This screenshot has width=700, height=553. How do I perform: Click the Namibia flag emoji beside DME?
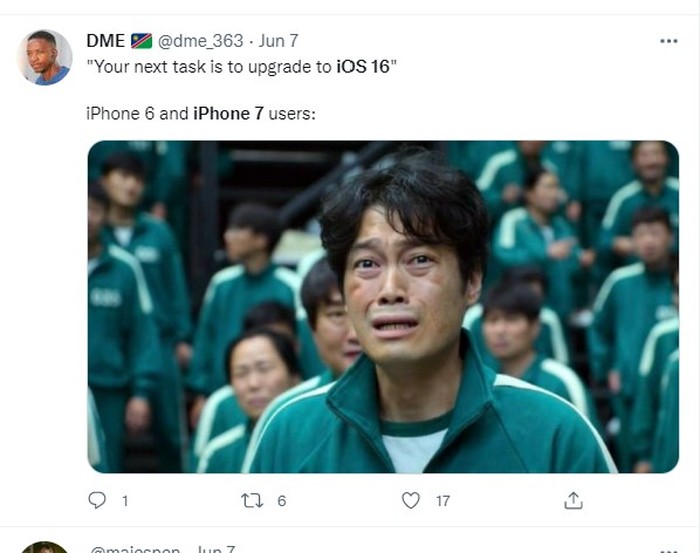tap(142, 41)
